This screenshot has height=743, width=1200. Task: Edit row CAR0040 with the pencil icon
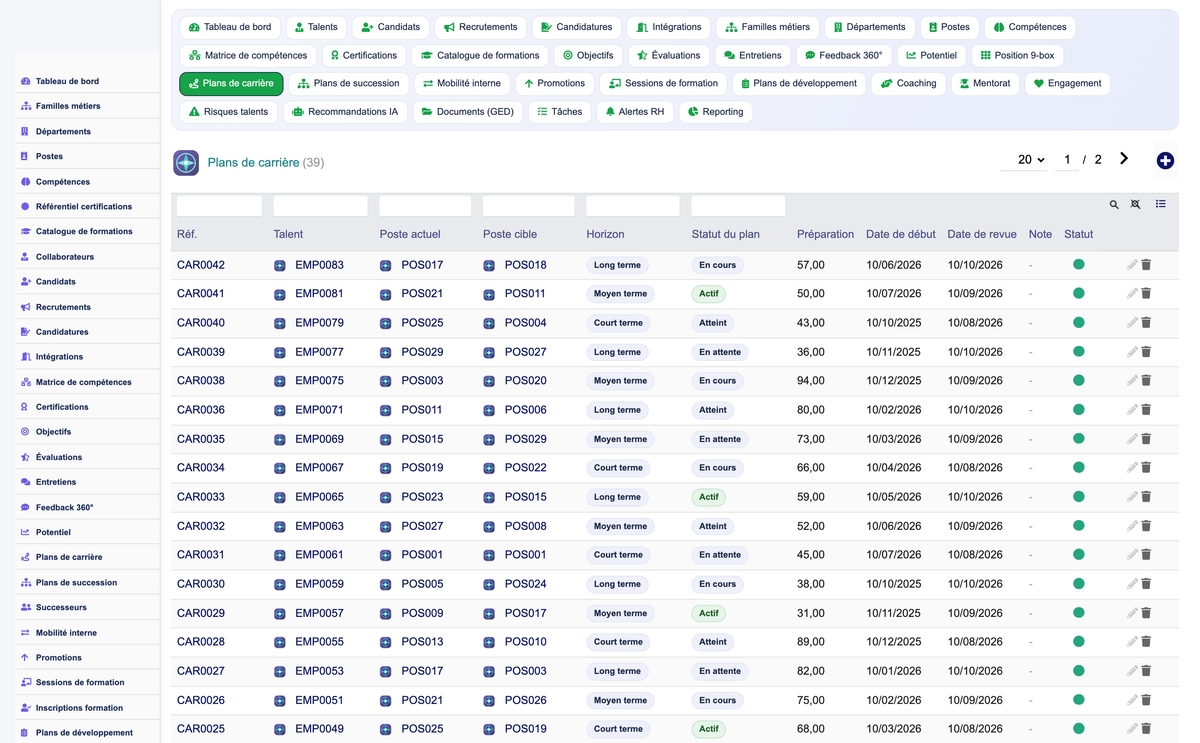pos(1132,323)
